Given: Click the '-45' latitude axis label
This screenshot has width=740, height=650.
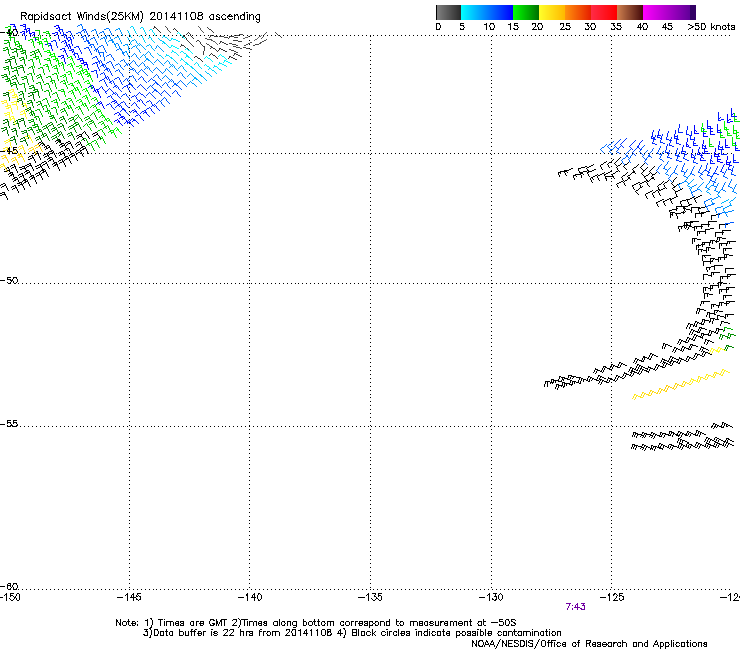Looking at the screenshot, I should click(x=9, y=150).
